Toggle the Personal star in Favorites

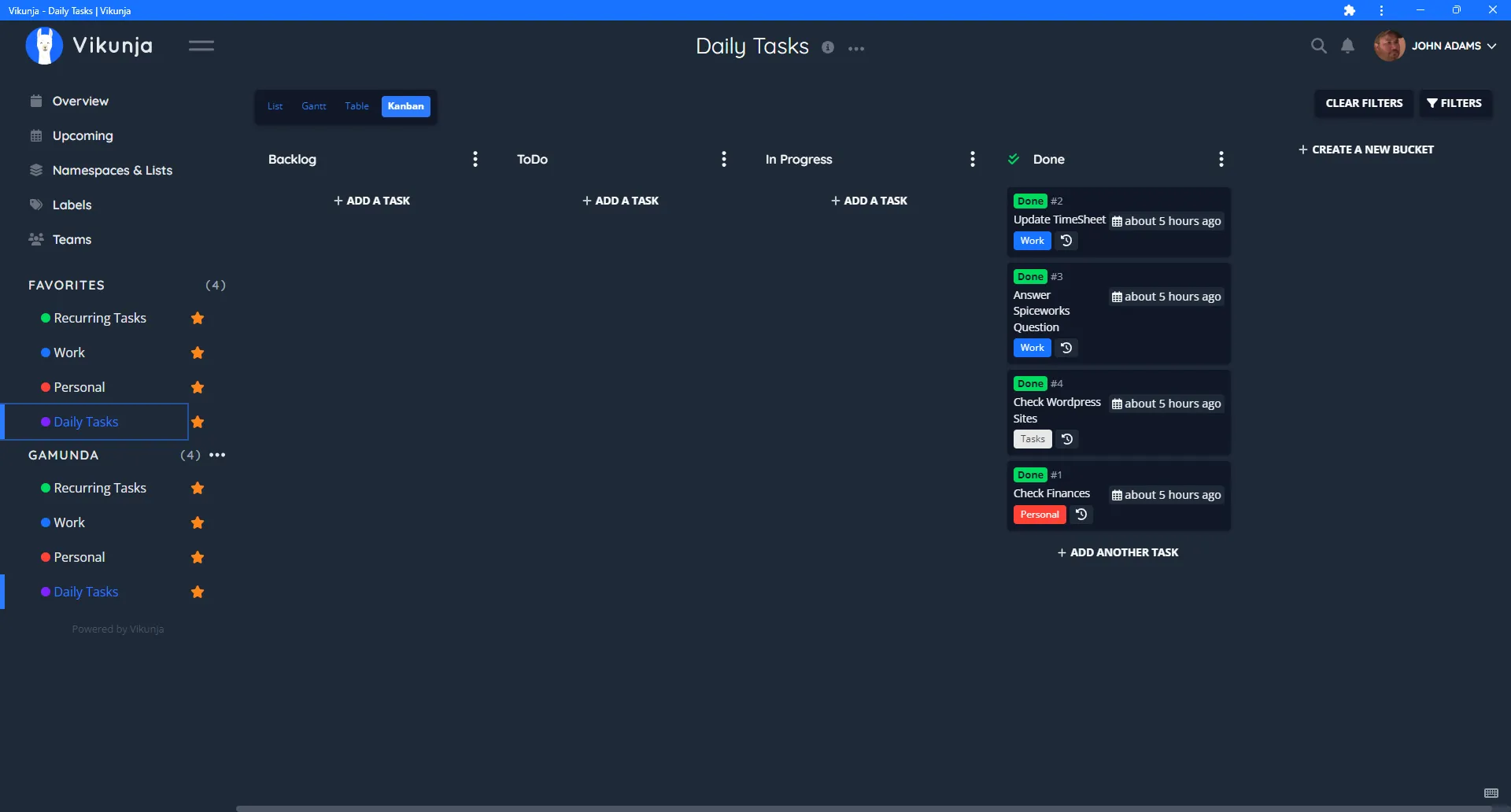(x=198, y=387)
